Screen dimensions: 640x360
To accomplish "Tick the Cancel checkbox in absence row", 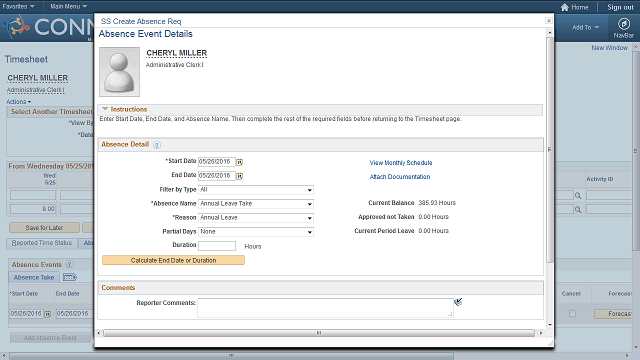I will [x=572, y=313].
